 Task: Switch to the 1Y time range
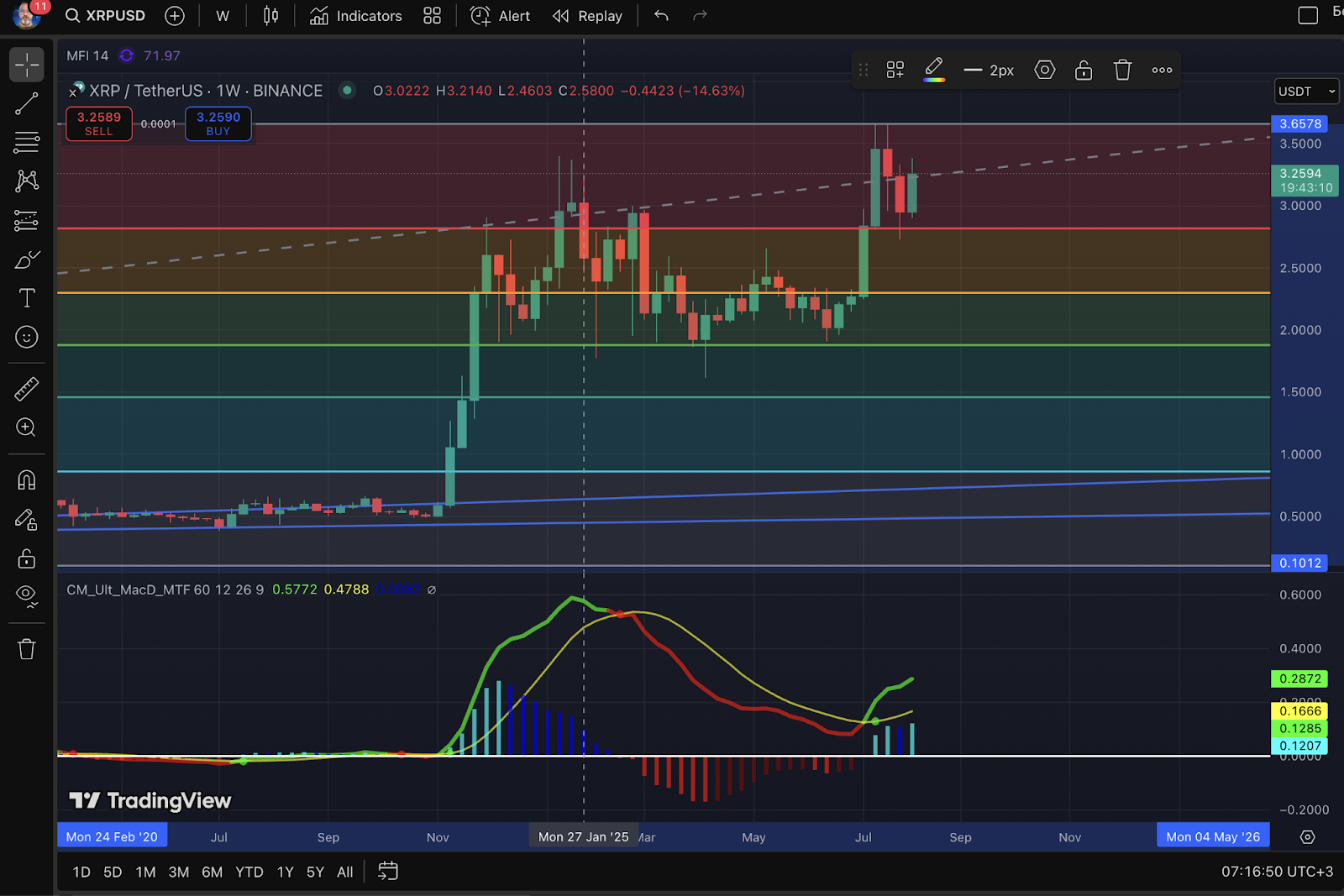(x=286, y=872)
